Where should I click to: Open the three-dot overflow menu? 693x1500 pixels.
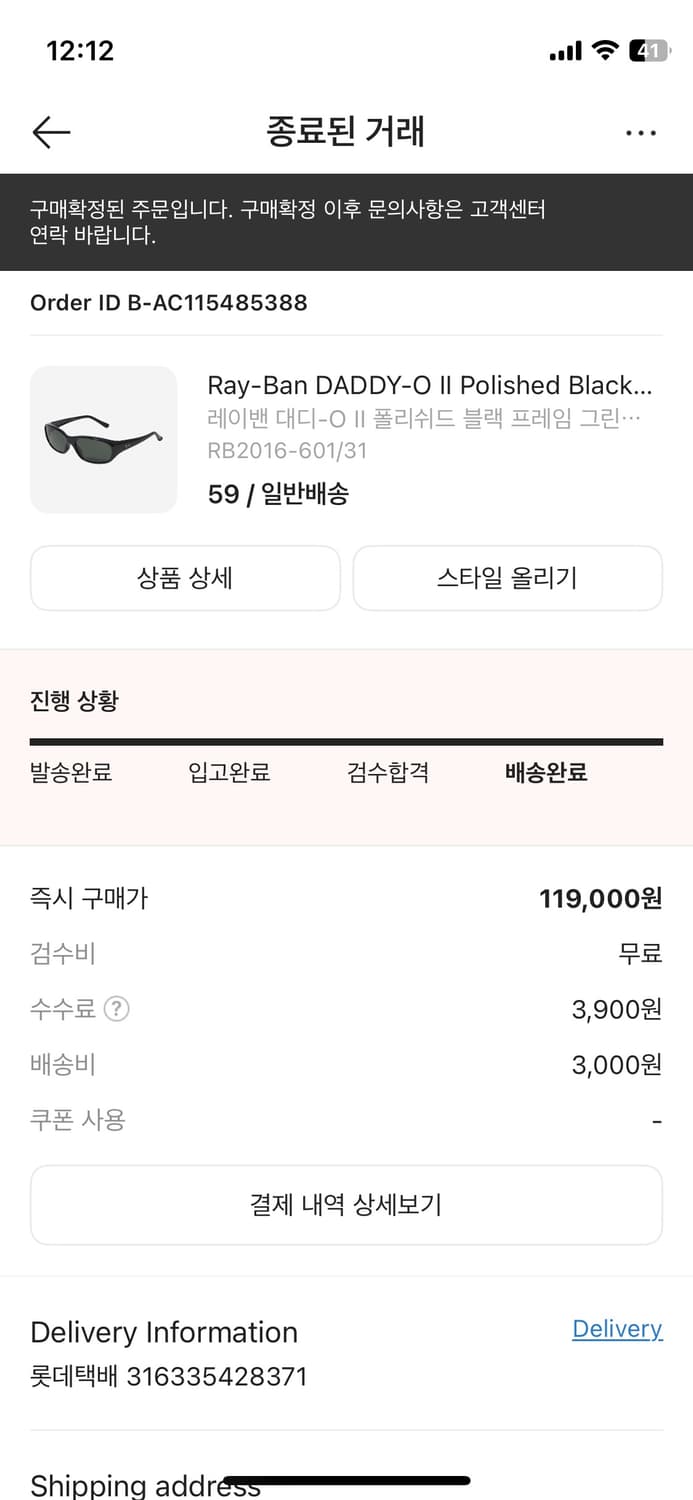pos(640,131)
